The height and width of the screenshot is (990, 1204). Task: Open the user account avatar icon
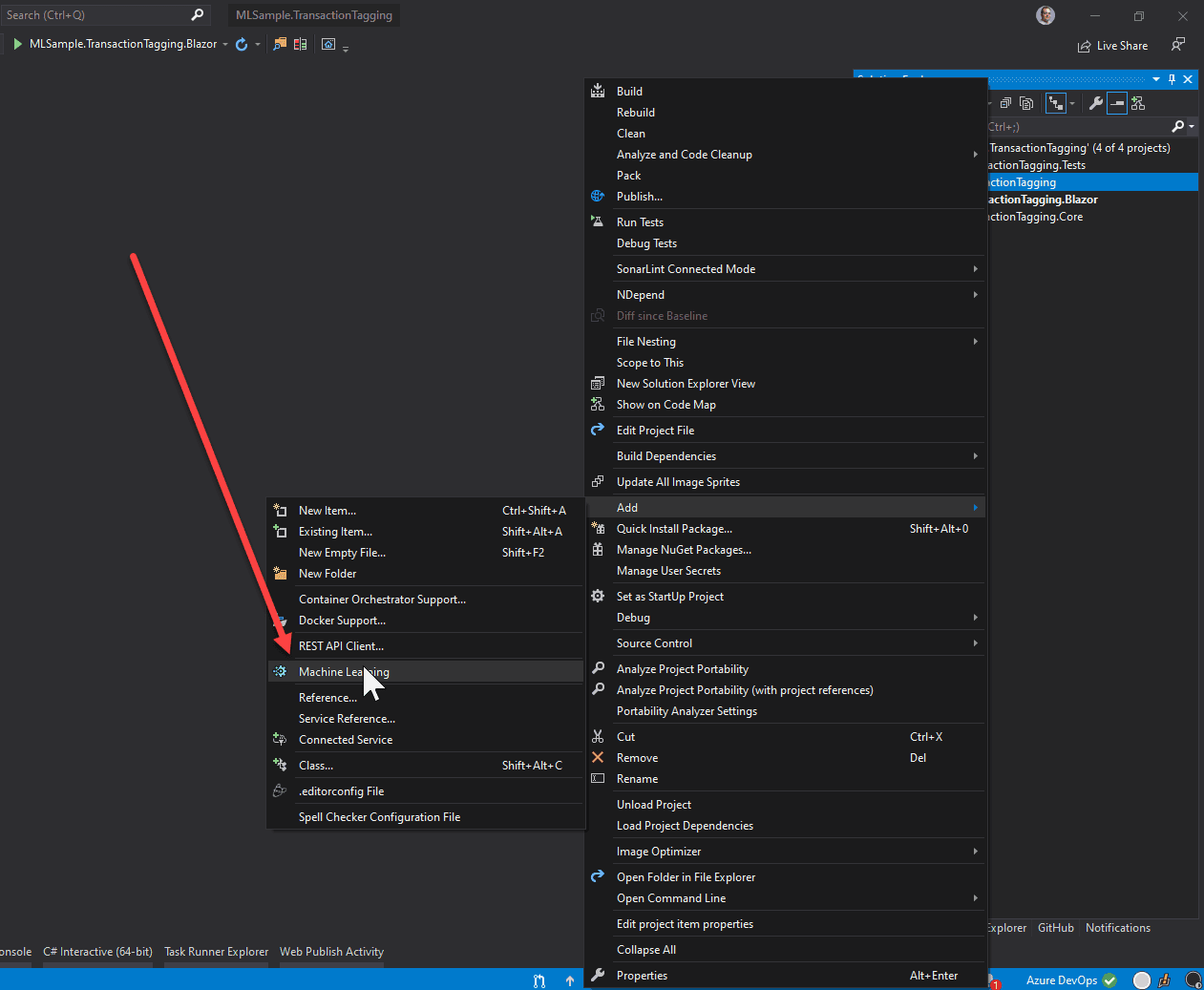pos(1046,15)
